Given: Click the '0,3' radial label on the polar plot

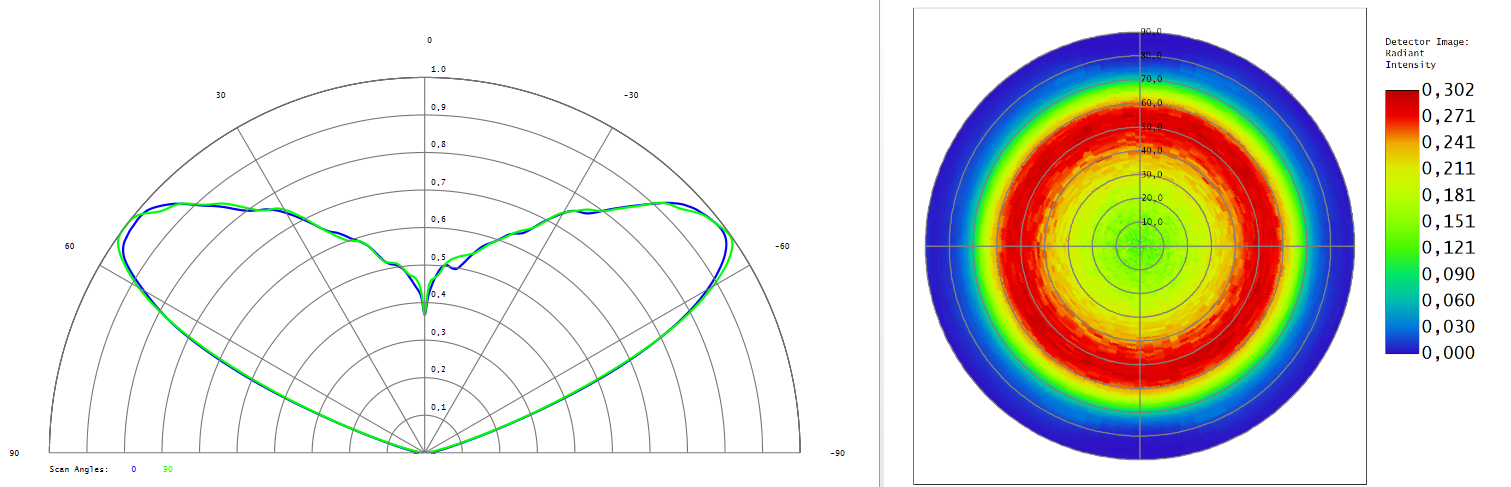Looking at the screenshot, I should point(438,332).
